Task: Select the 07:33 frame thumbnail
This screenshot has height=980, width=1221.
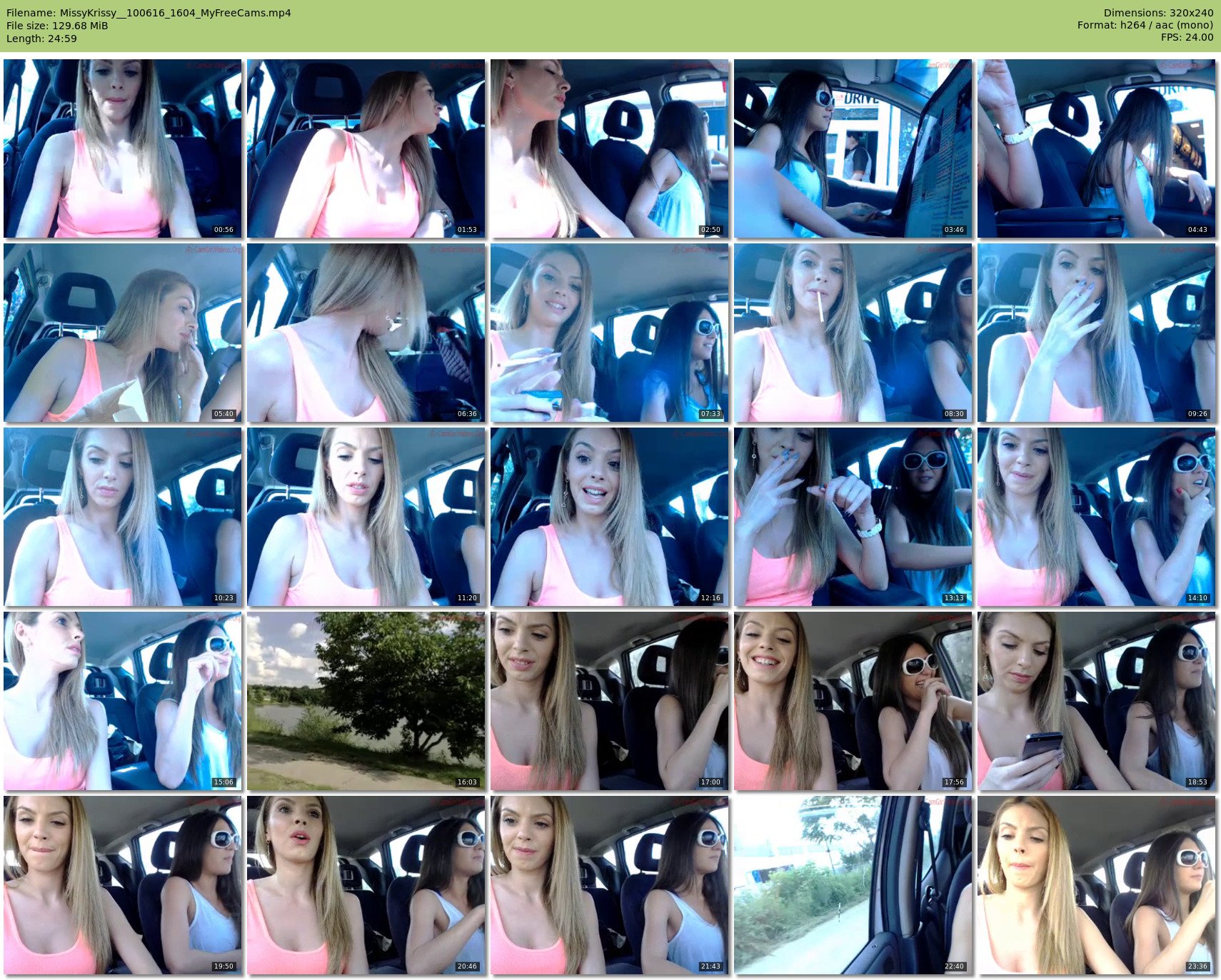Action: pos(609,333)
